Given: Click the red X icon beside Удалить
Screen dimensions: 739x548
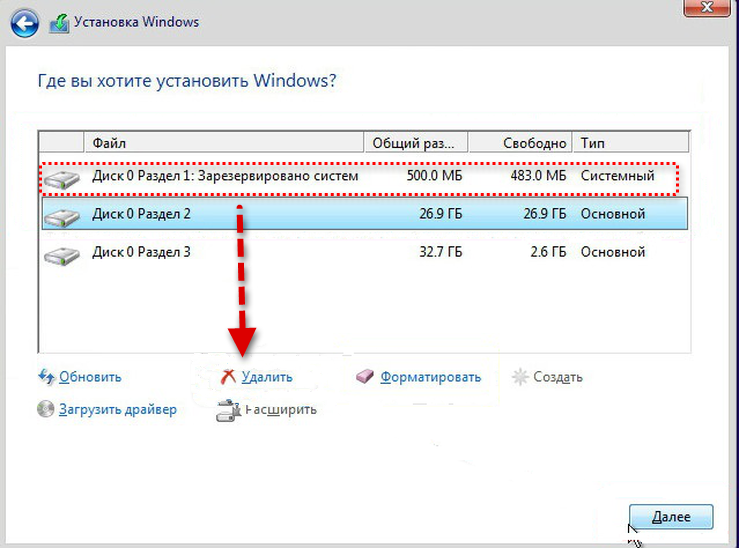Looking at the screenshot, I should pyautogui.click(x=229, y=377).
